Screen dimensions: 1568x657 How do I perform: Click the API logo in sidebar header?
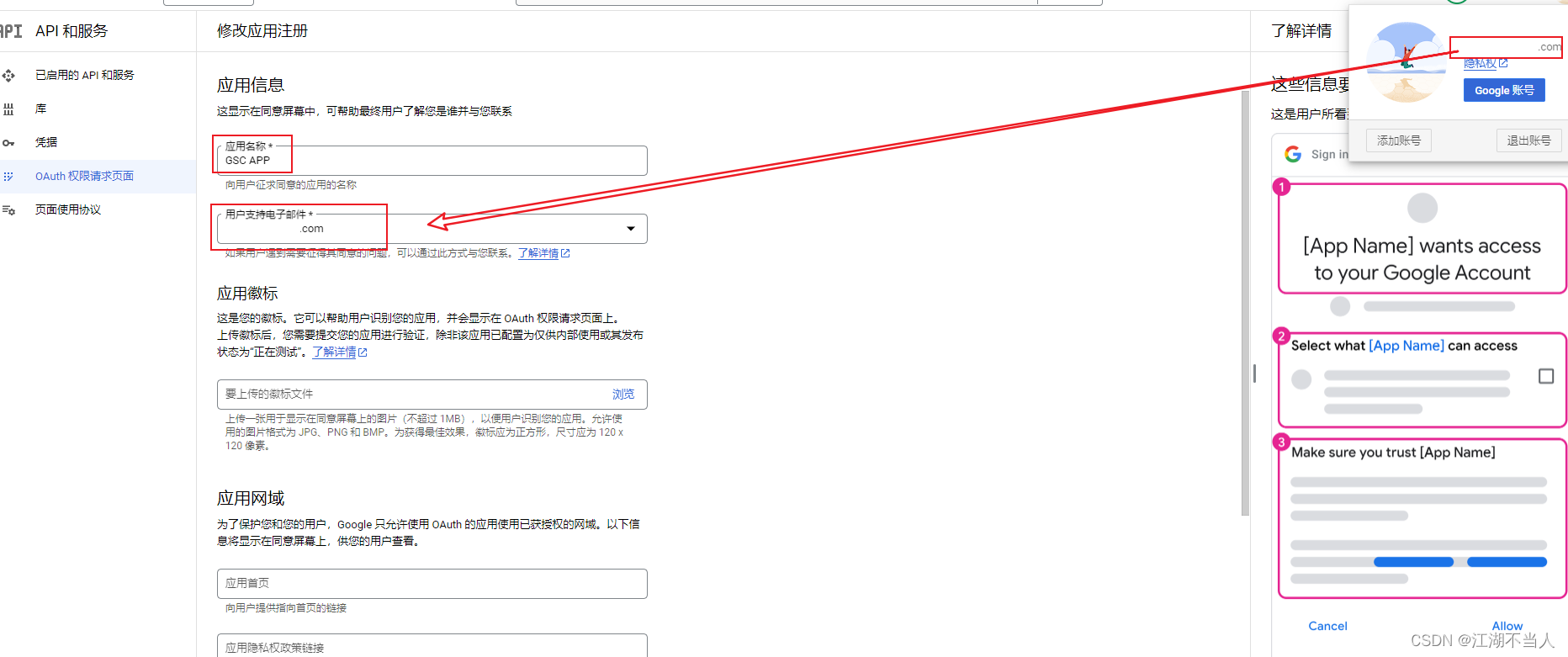(11, 31)
